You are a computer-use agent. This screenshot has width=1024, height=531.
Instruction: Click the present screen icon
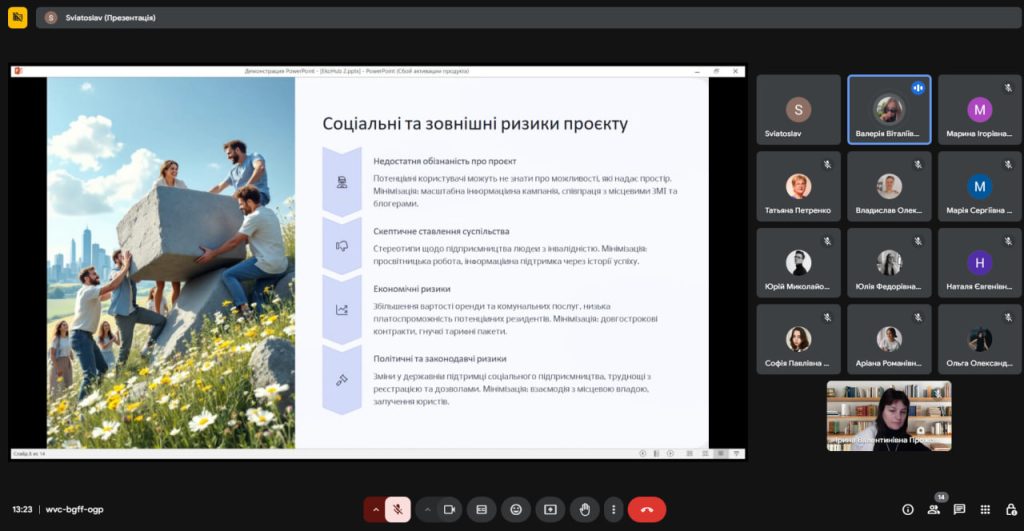pos(550,509)
